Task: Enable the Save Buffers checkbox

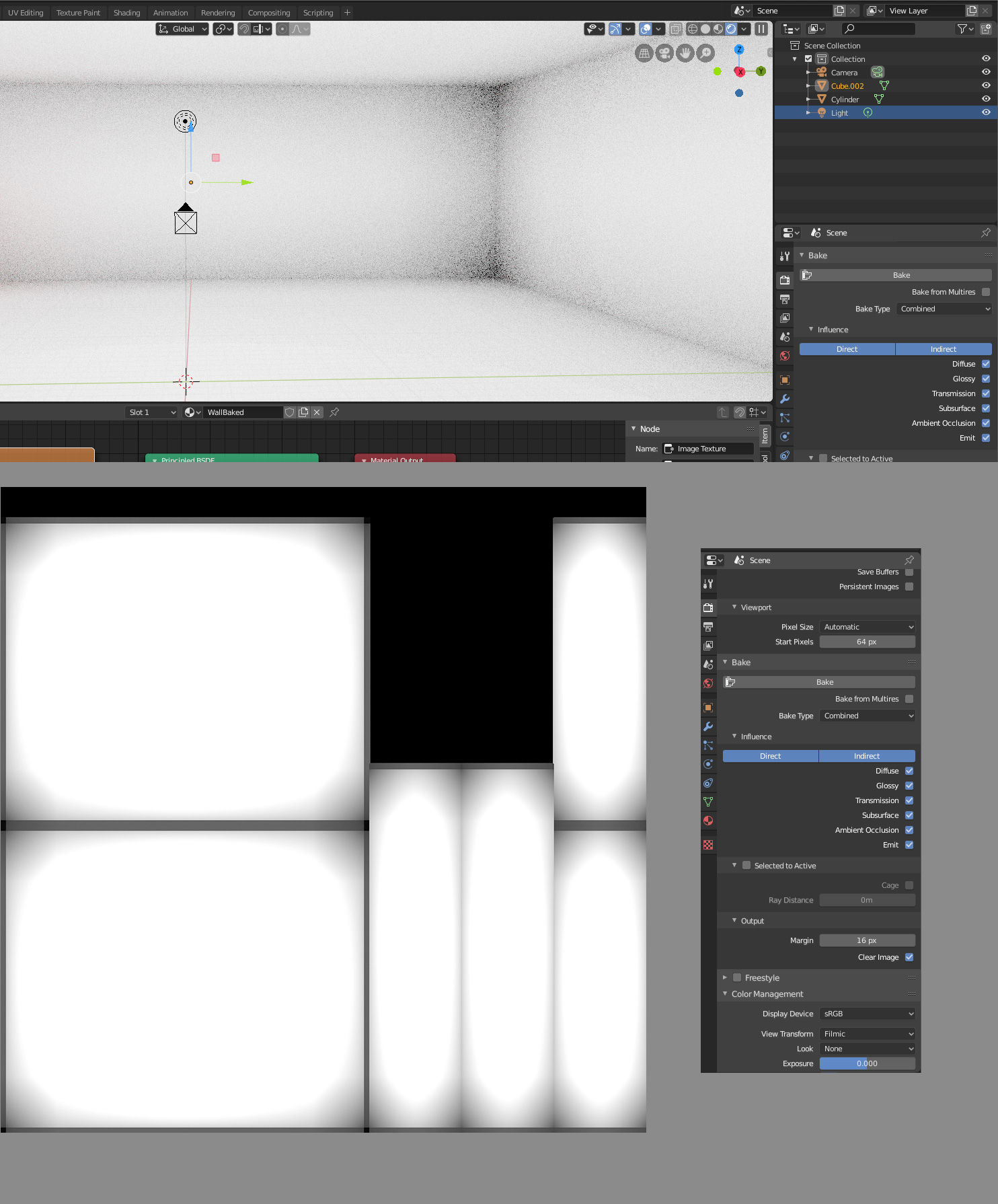Action: coord(909,572)
